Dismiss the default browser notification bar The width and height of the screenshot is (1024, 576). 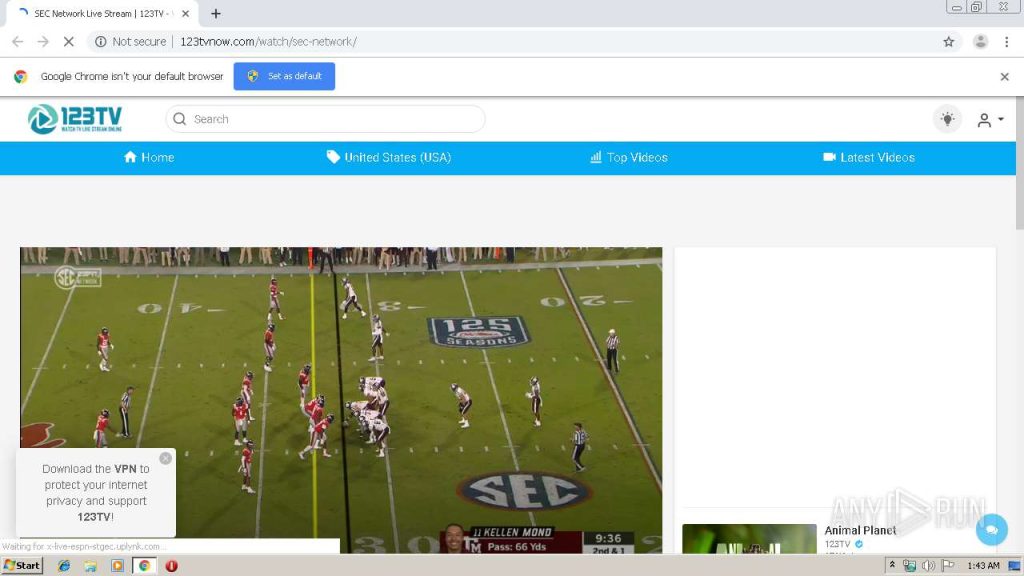[1004, 76]
